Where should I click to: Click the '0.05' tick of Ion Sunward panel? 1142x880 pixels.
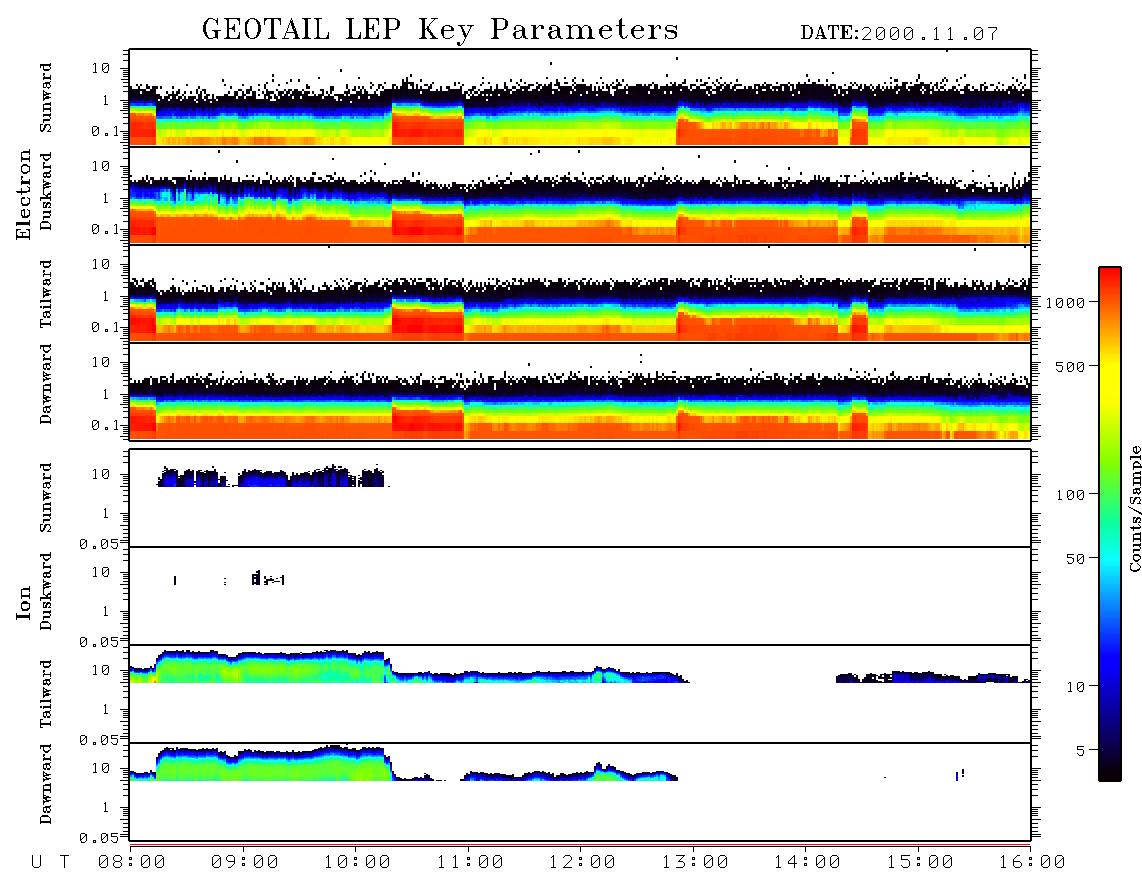99,543
